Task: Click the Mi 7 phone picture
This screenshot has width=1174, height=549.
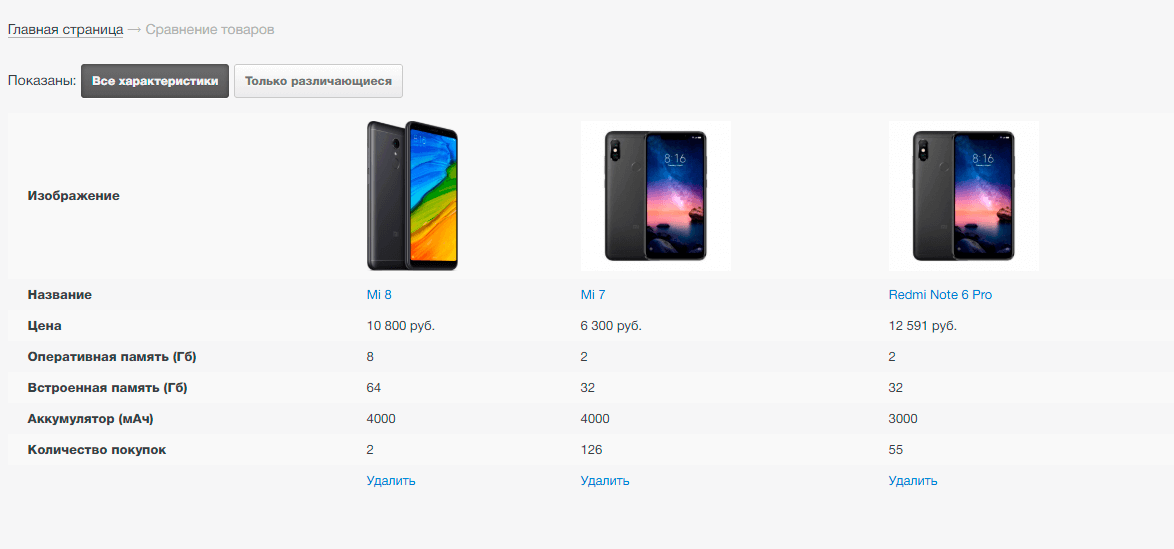Action: (655, 196)
